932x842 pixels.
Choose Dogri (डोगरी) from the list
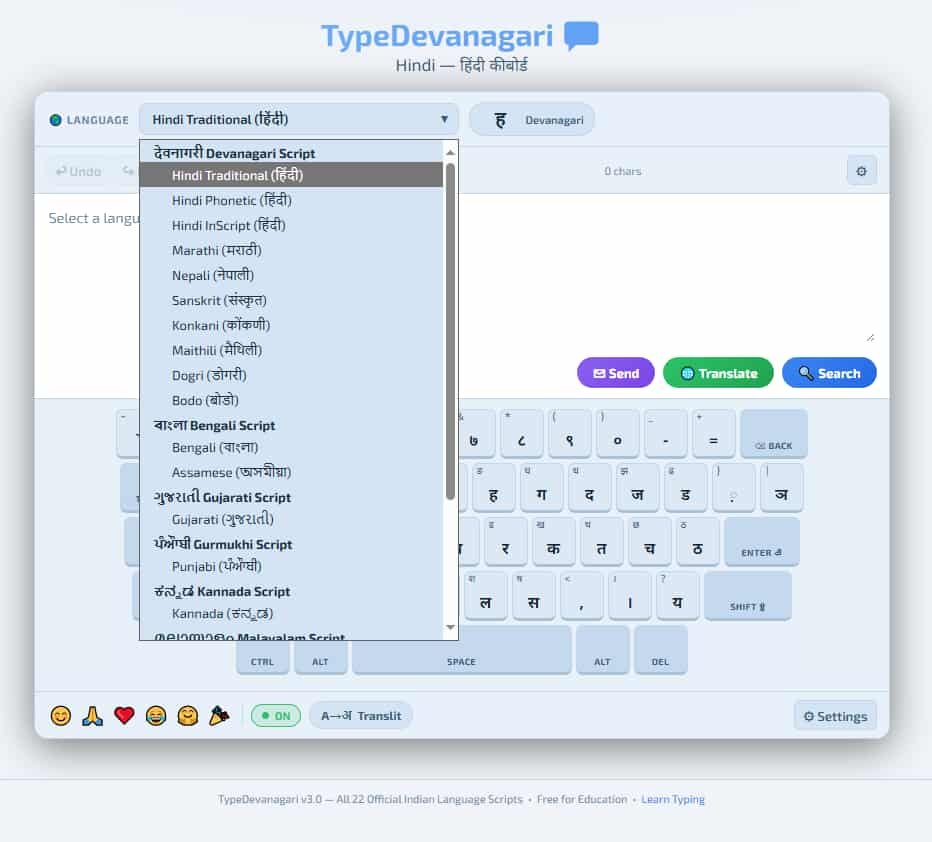pos(291,375)
